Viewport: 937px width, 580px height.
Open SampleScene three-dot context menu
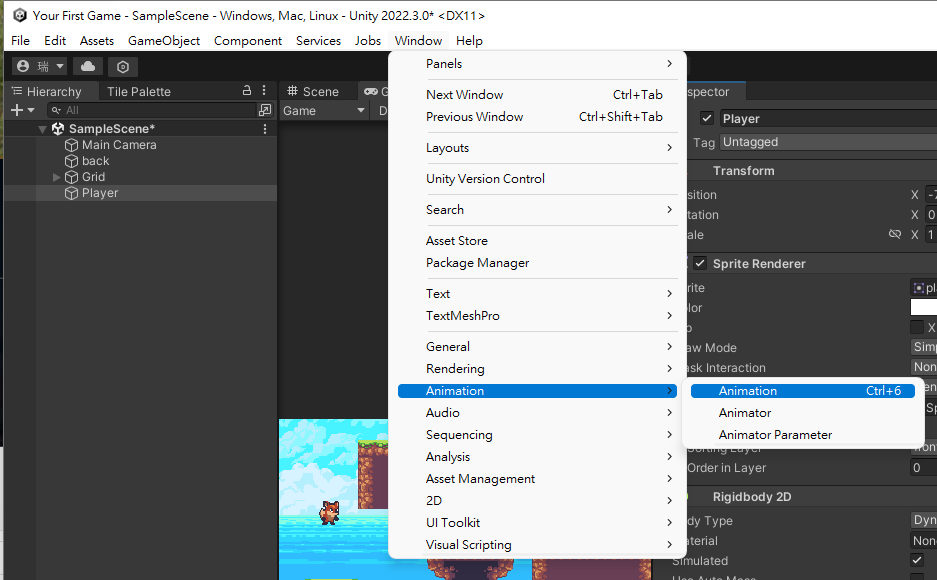(265, 128)
